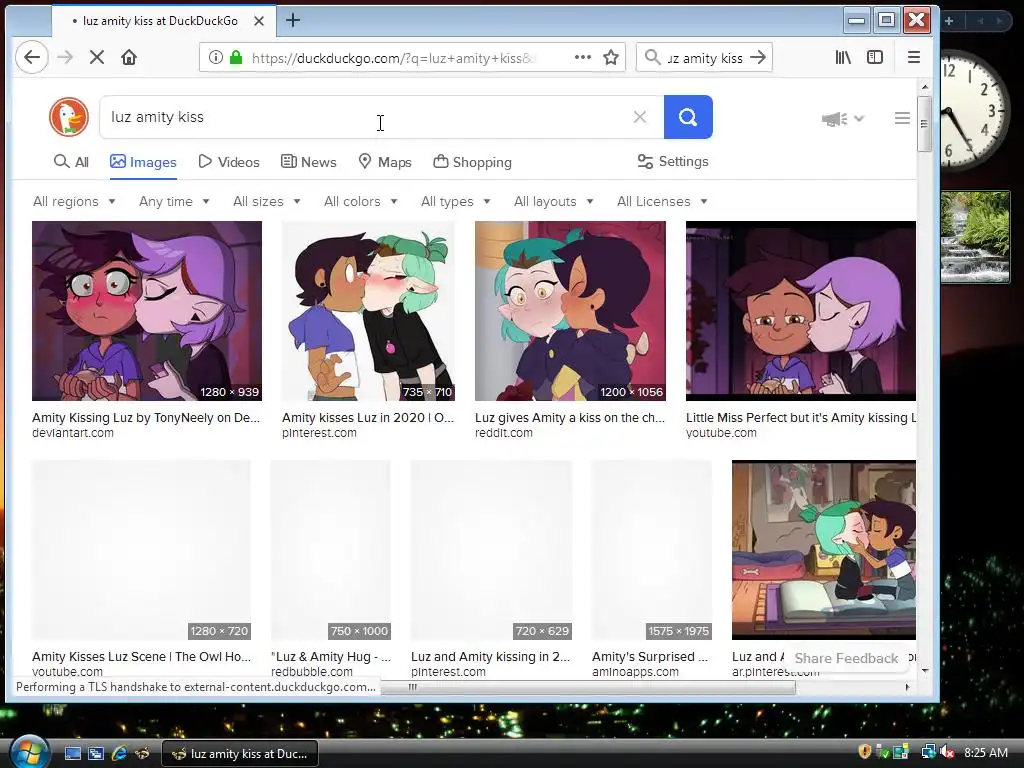Run search with the blue magnifier button
1024x768 pixels.
(x=688, y=117)
